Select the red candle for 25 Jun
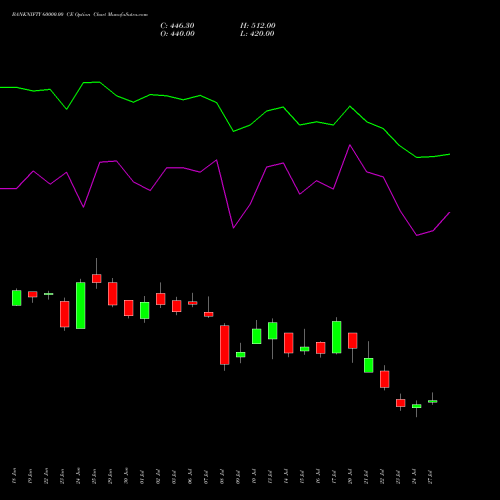500x500 pixels. (x=97, y=278)
